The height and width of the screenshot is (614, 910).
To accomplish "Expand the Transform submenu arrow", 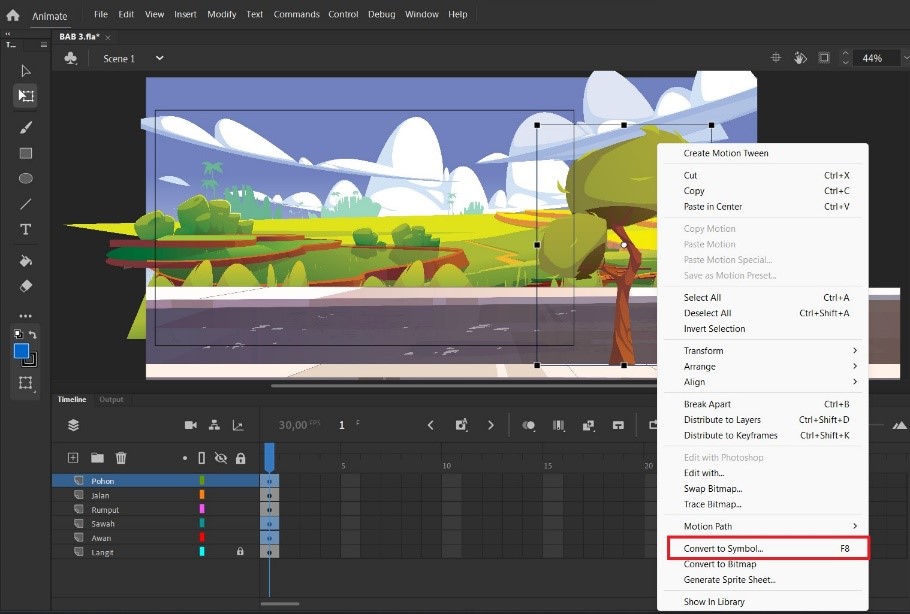I will pos(854,351).
